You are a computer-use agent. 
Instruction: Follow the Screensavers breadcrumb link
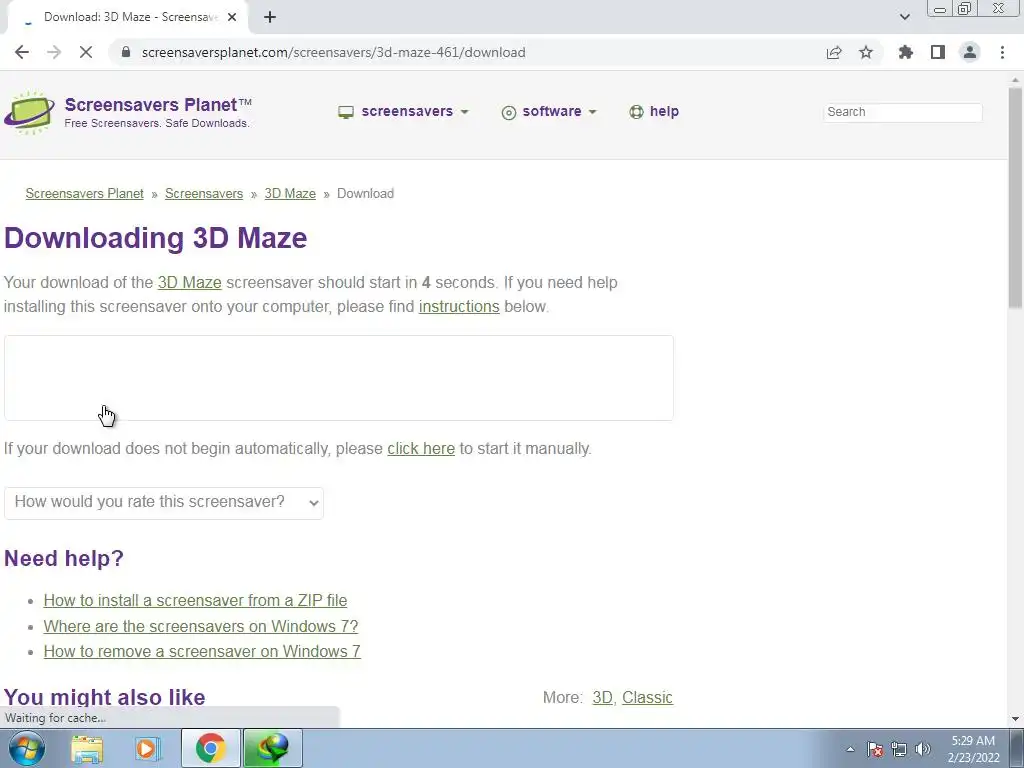point(204,193)
